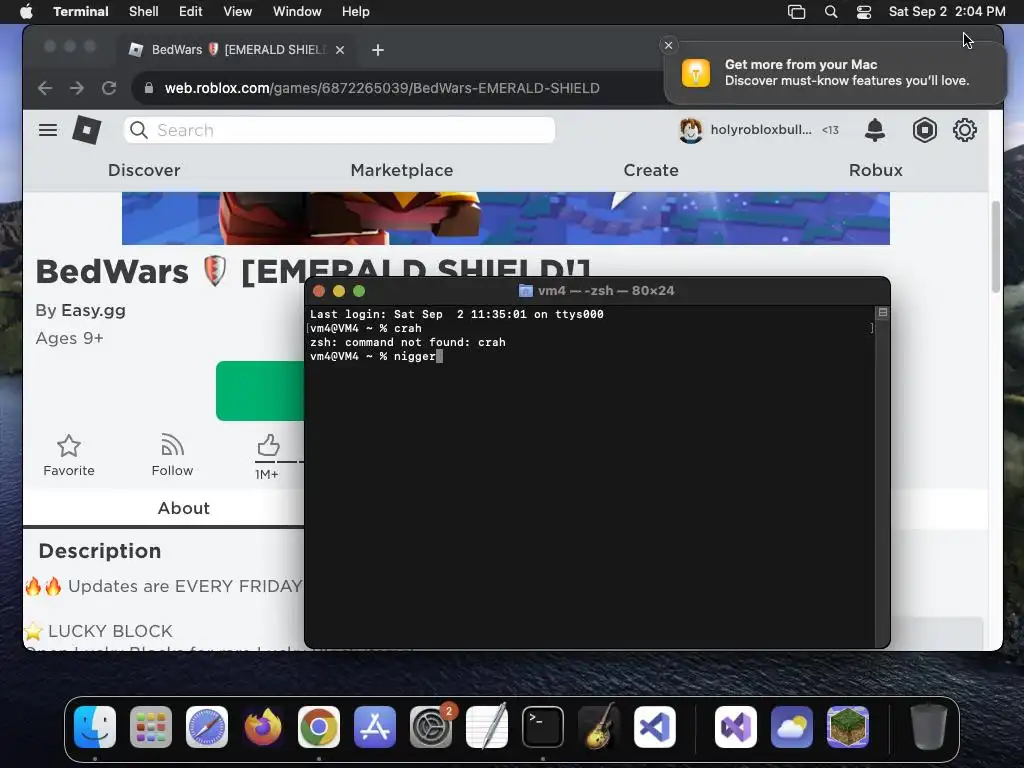
Task: Open Spotlight search in menu bar
Action: pos(831,11)
